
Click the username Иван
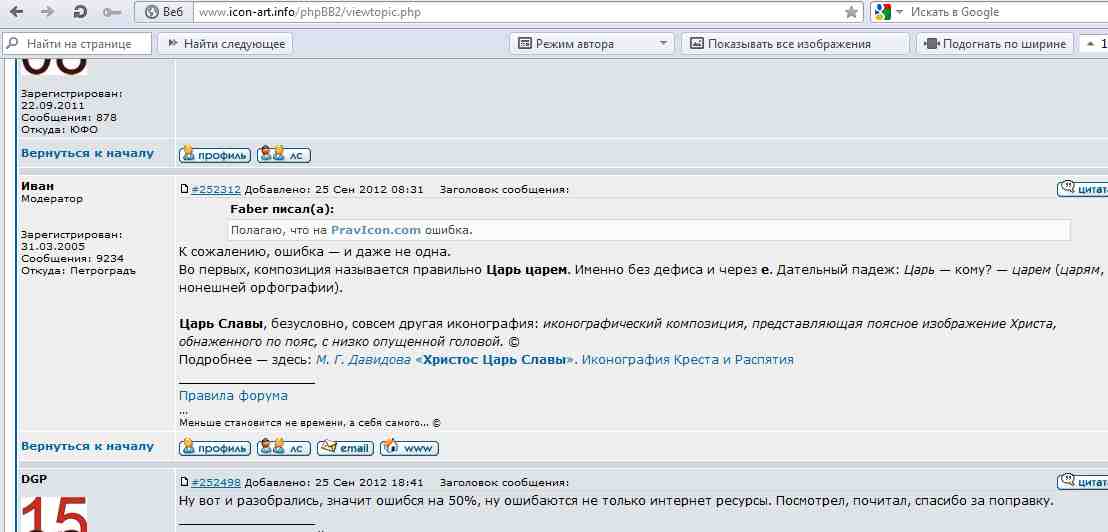tap(37, 186)
